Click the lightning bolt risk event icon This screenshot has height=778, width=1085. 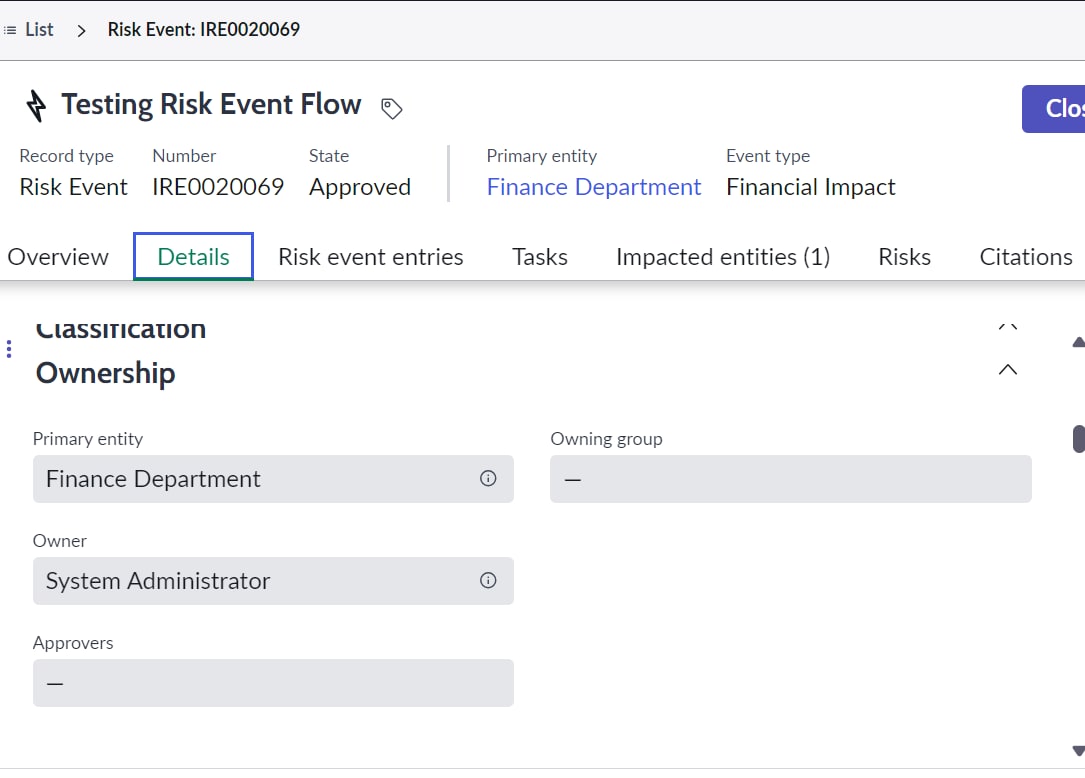coord(36,106)
